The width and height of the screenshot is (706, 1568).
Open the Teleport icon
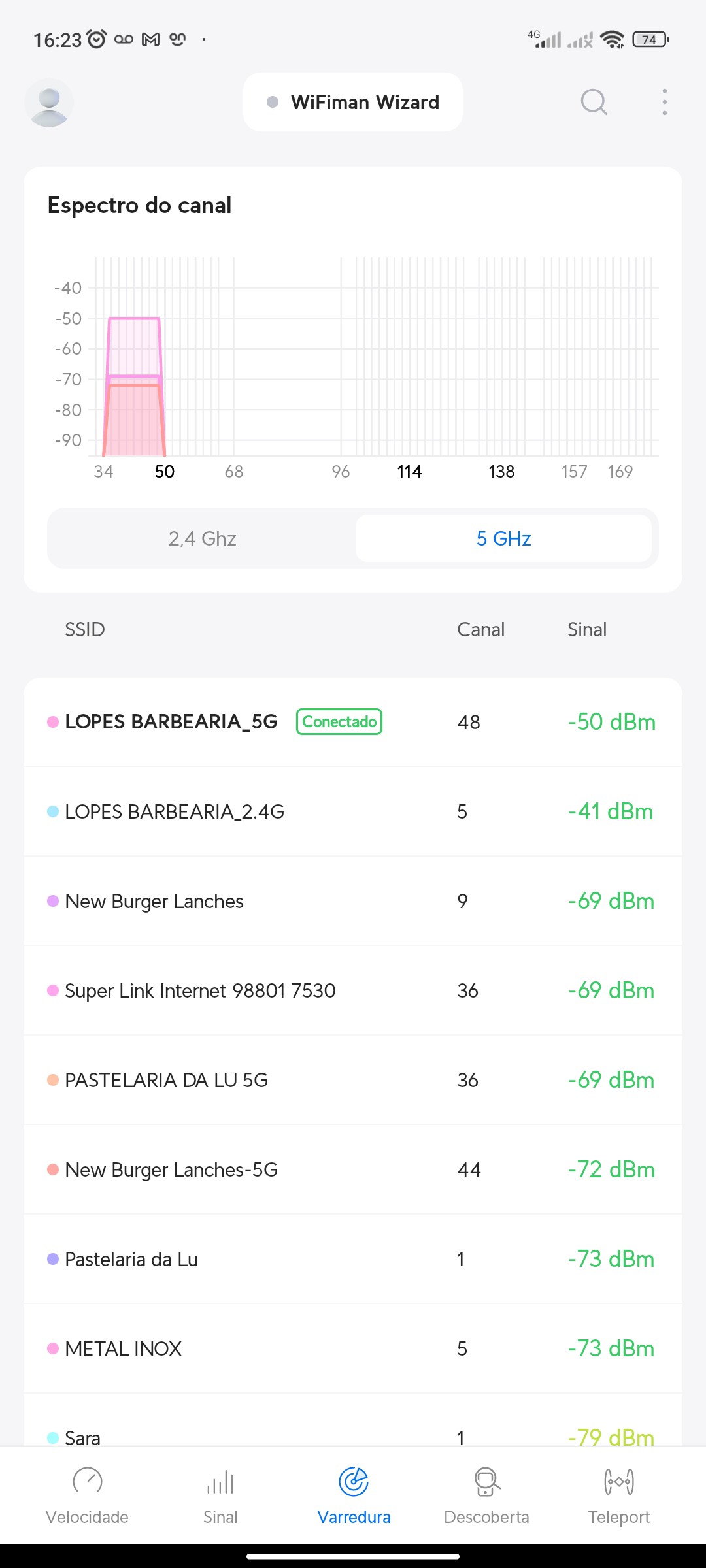coord(618,1482)
